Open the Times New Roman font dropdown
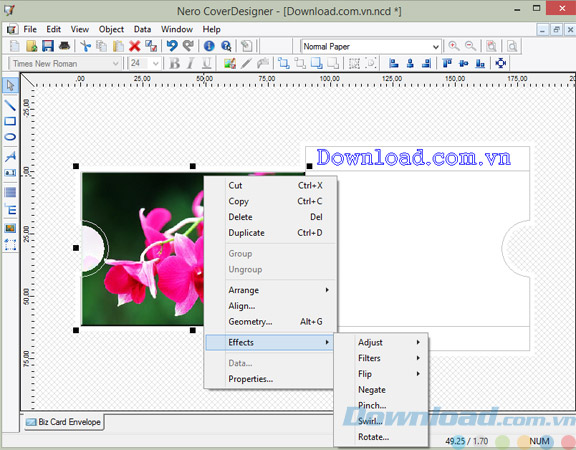 (x=65, y=64)
